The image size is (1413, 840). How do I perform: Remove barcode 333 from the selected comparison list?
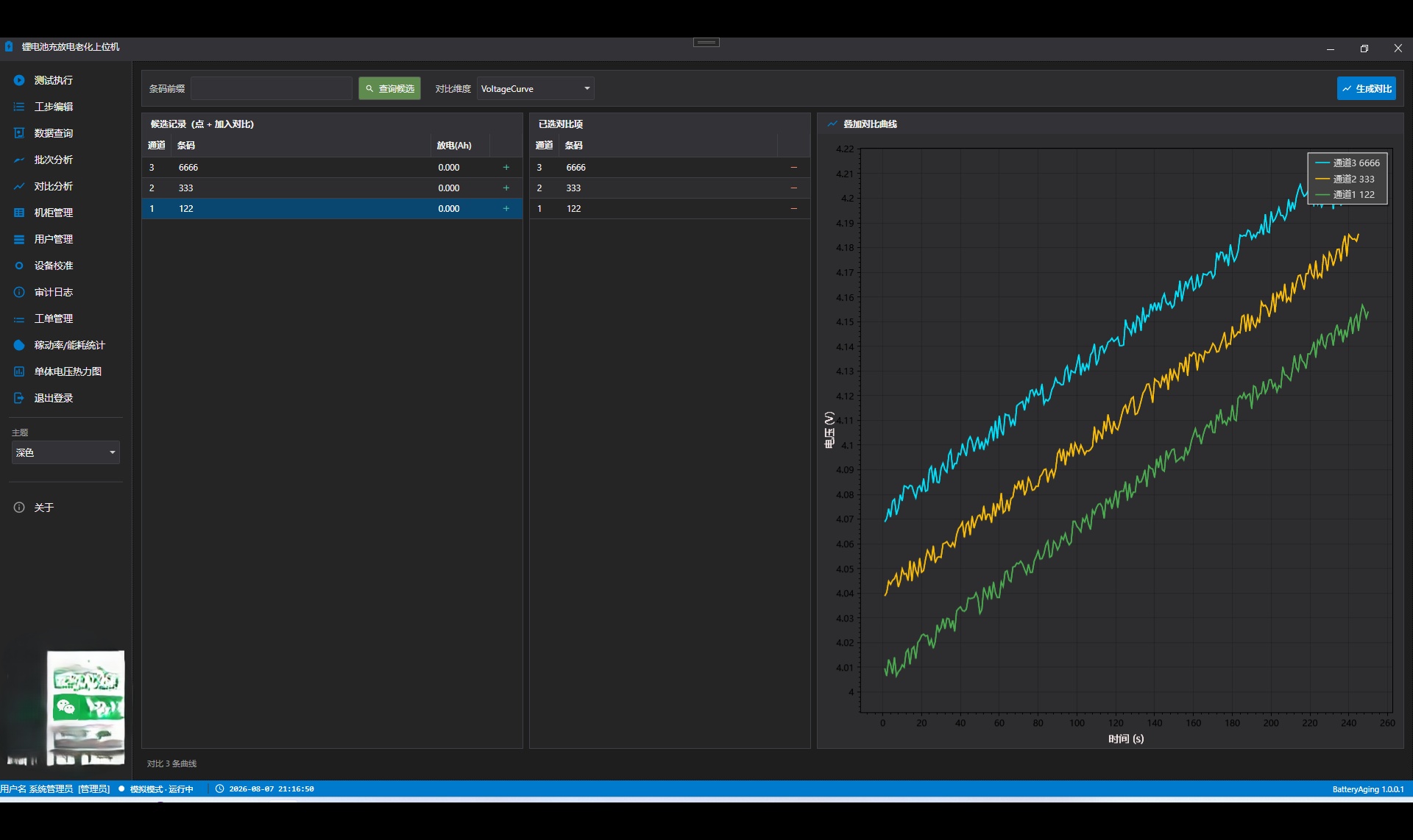click(x=793, y=188)
